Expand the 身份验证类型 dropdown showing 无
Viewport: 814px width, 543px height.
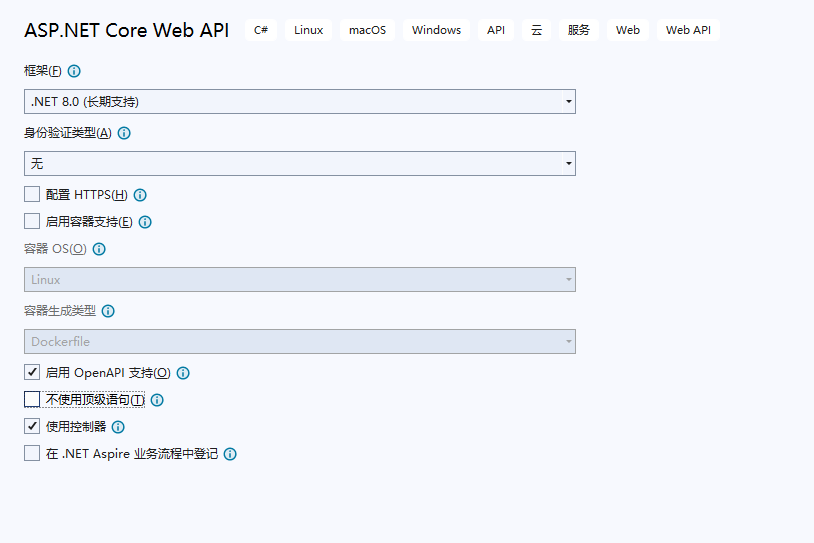(x=300, y=164)
